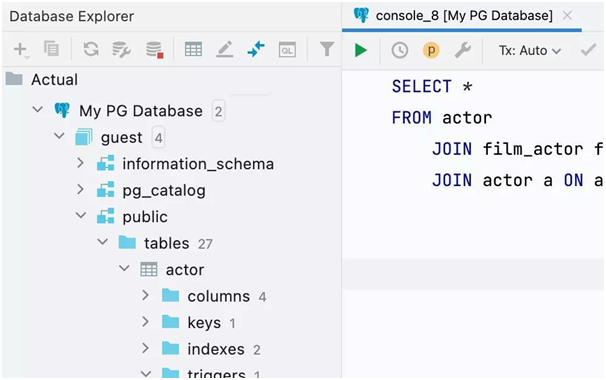Click the Edit source pencil icon
606x380 pixels.
225,50
